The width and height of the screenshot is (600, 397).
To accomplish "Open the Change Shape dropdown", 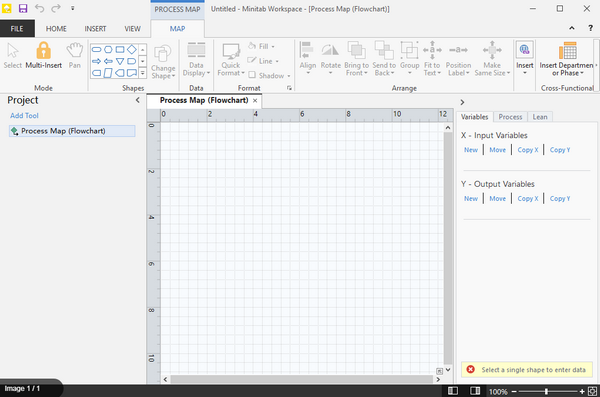I will (x=163, y=62).
